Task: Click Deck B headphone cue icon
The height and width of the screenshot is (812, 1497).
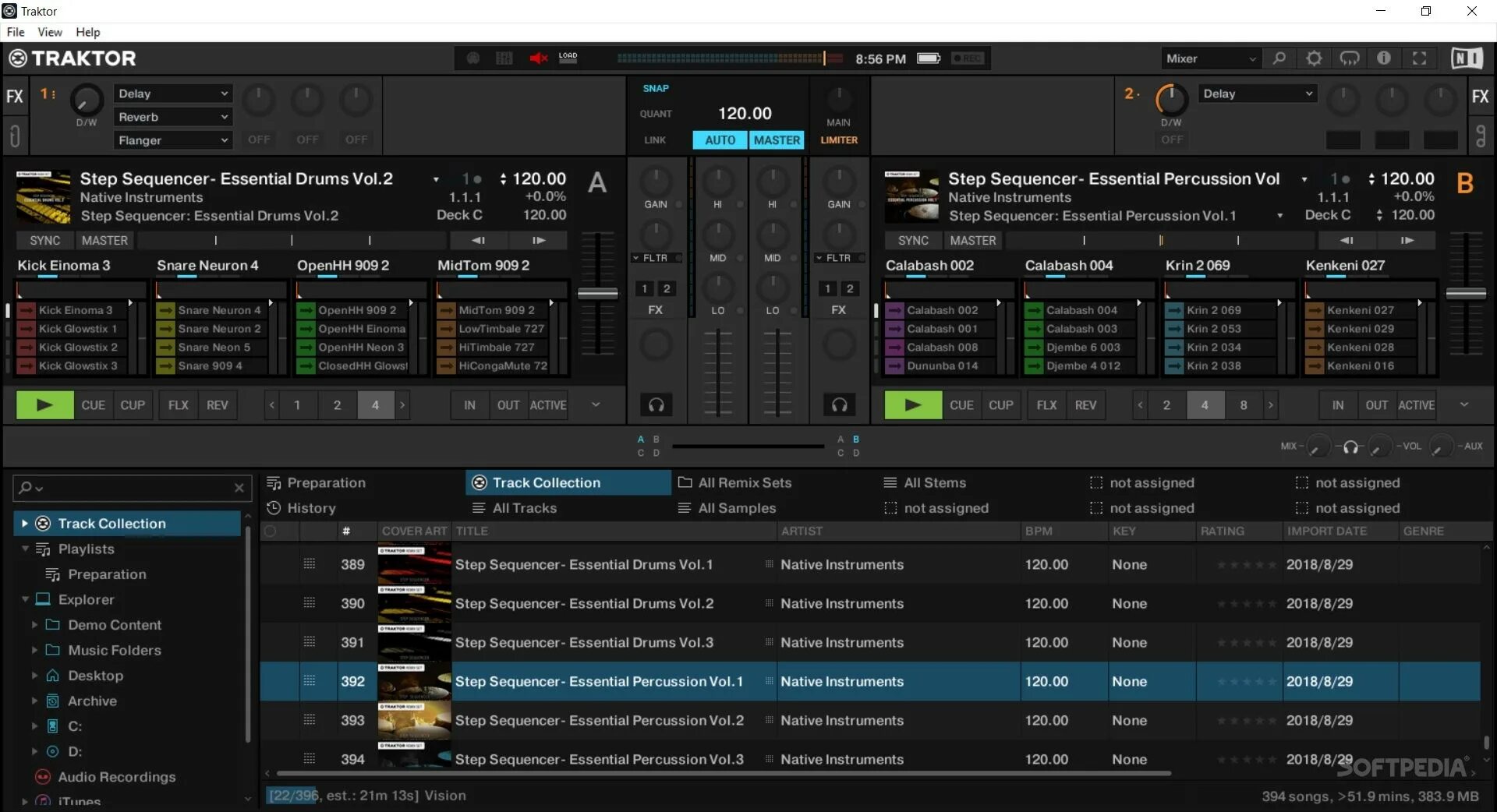Action: (x=840, y=405)
